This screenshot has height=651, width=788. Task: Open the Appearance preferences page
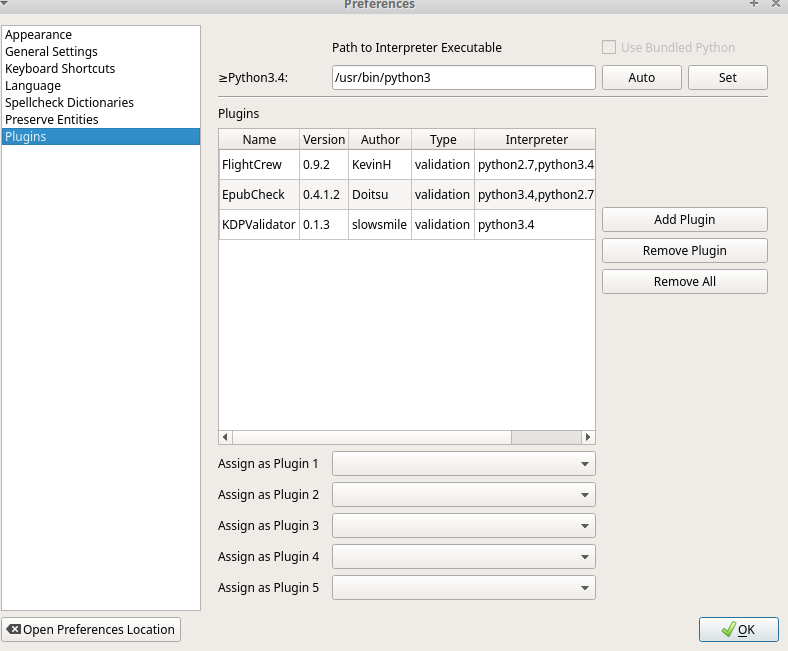click(101, 35)
